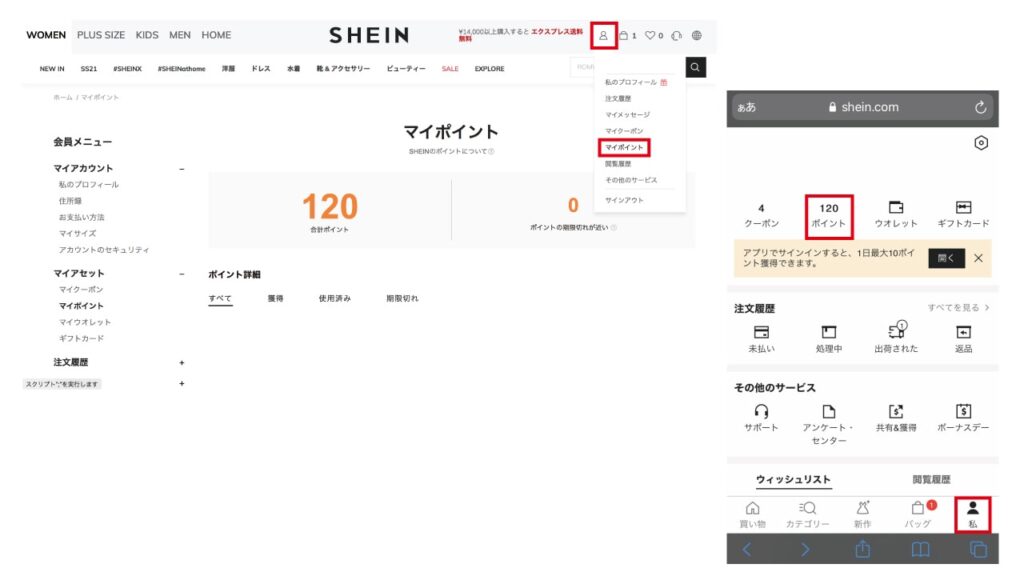Open 住所録 in sidebar

pyautogui.click(x=70, y=201)
